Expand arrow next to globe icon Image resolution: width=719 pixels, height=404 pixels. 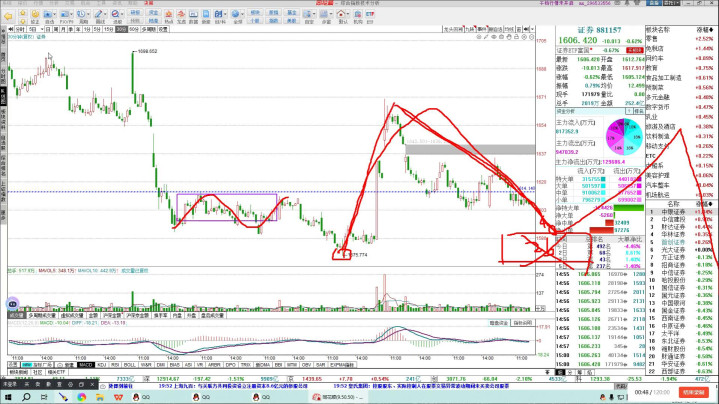point(243,15)
